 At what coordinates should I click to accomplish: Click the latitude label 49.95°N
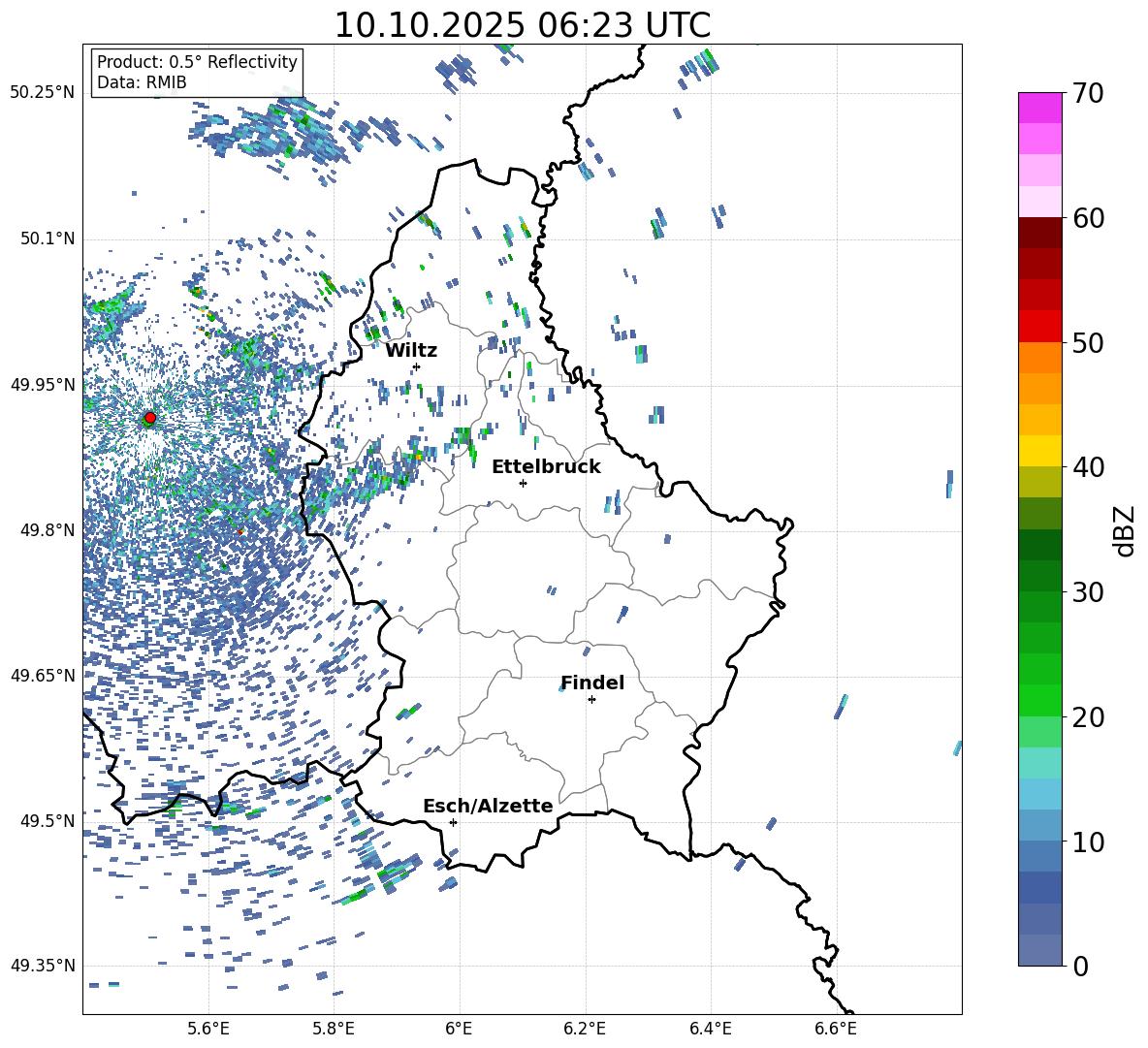coord(43,384)
